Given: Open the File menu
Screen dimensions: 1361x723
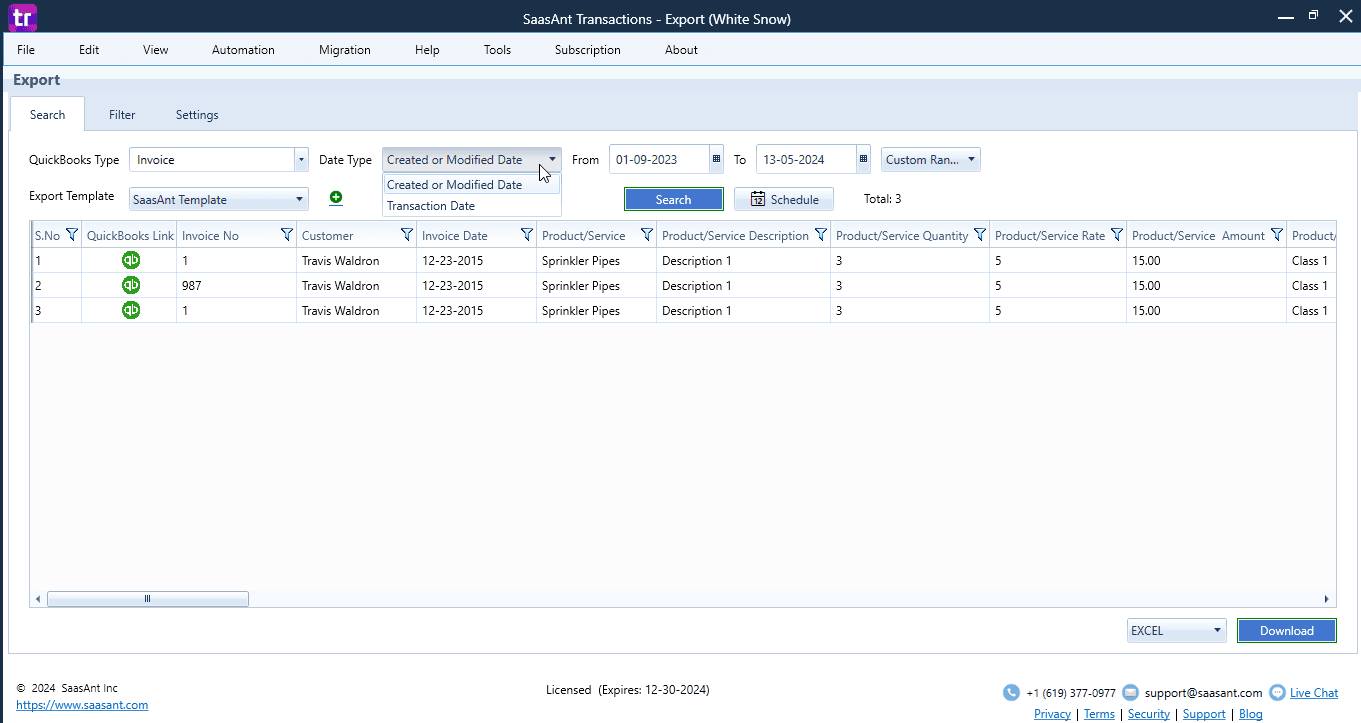Looking at the screenshot, I should (26, 49).
